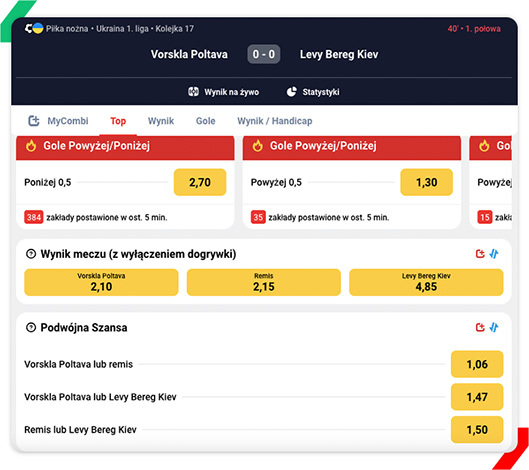This screenshot has width=529, height=470.
Task: Select the Remis odds 2,15
Action: point(264,282)
